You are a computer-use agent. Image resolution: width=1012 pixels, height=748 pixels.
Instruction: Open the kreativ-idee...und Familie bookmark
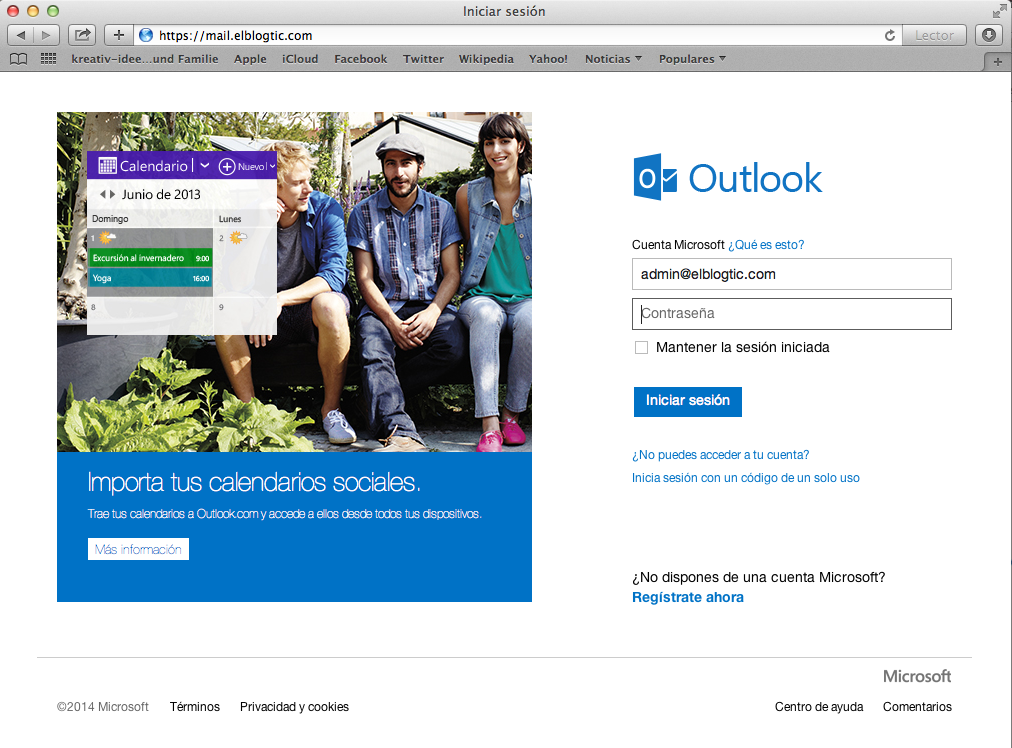(x=145, y=59)
